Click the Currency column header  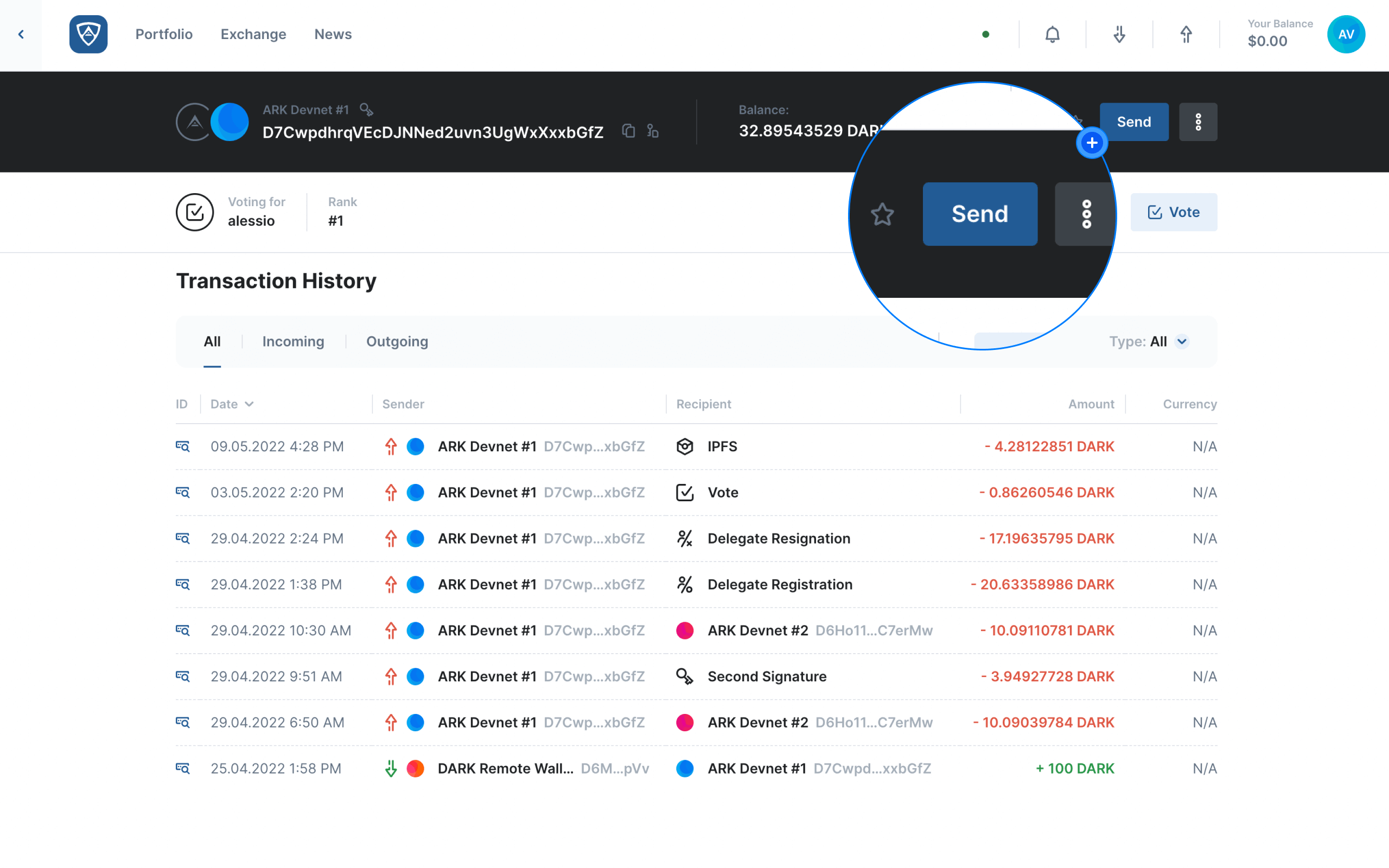1190,404
